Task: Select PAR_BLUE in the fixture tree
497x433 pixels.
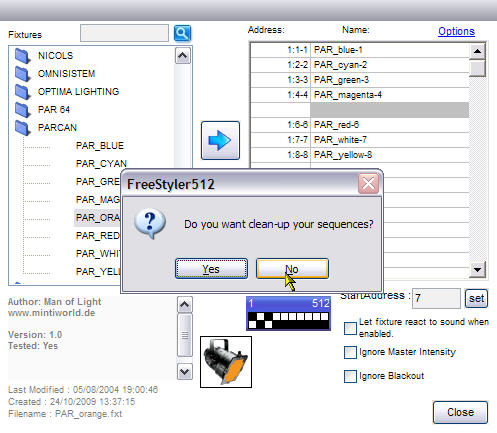Action: click(x=100, y=146)
